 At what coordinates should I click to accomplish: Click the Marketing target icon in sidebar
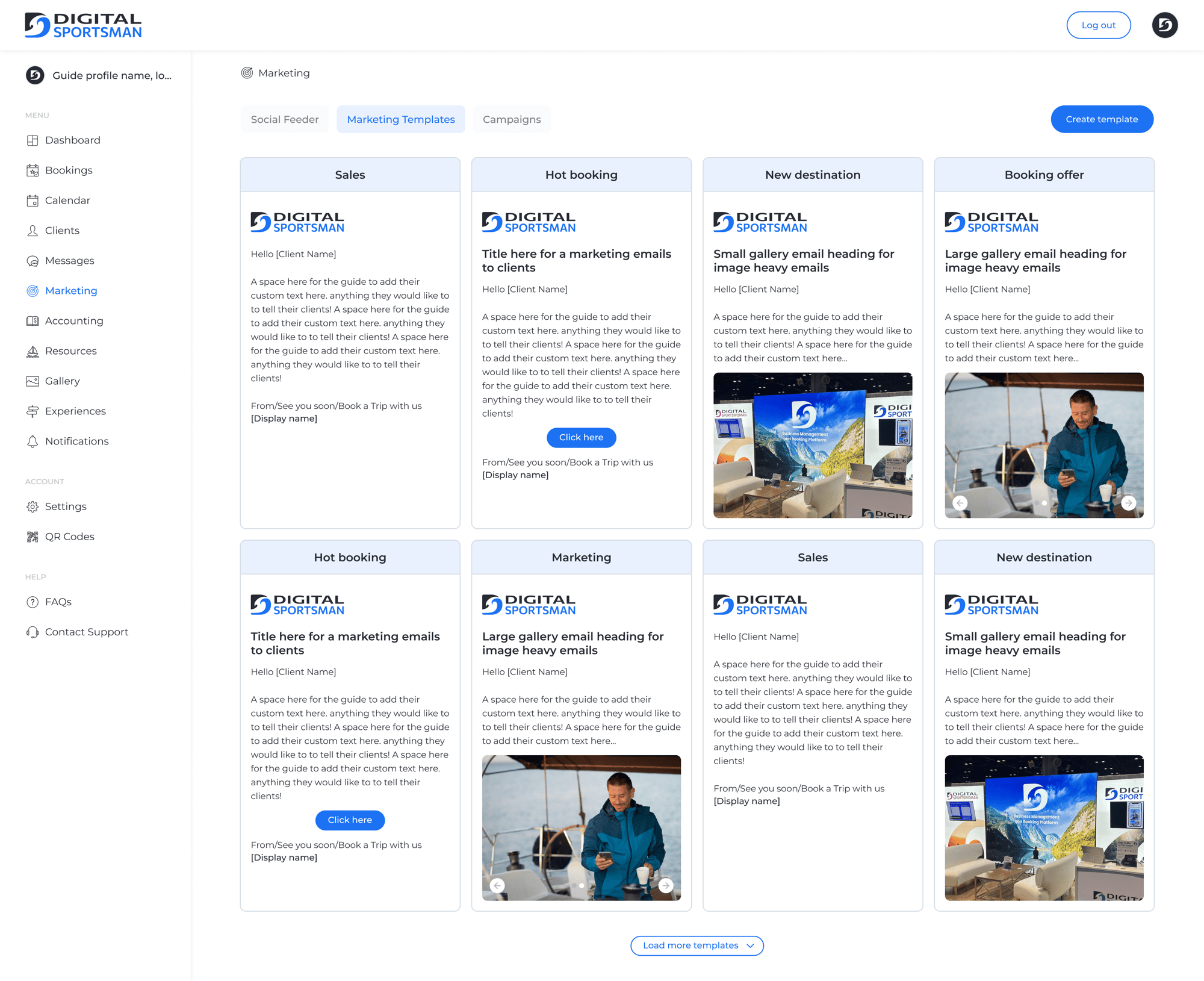[33, 291]
